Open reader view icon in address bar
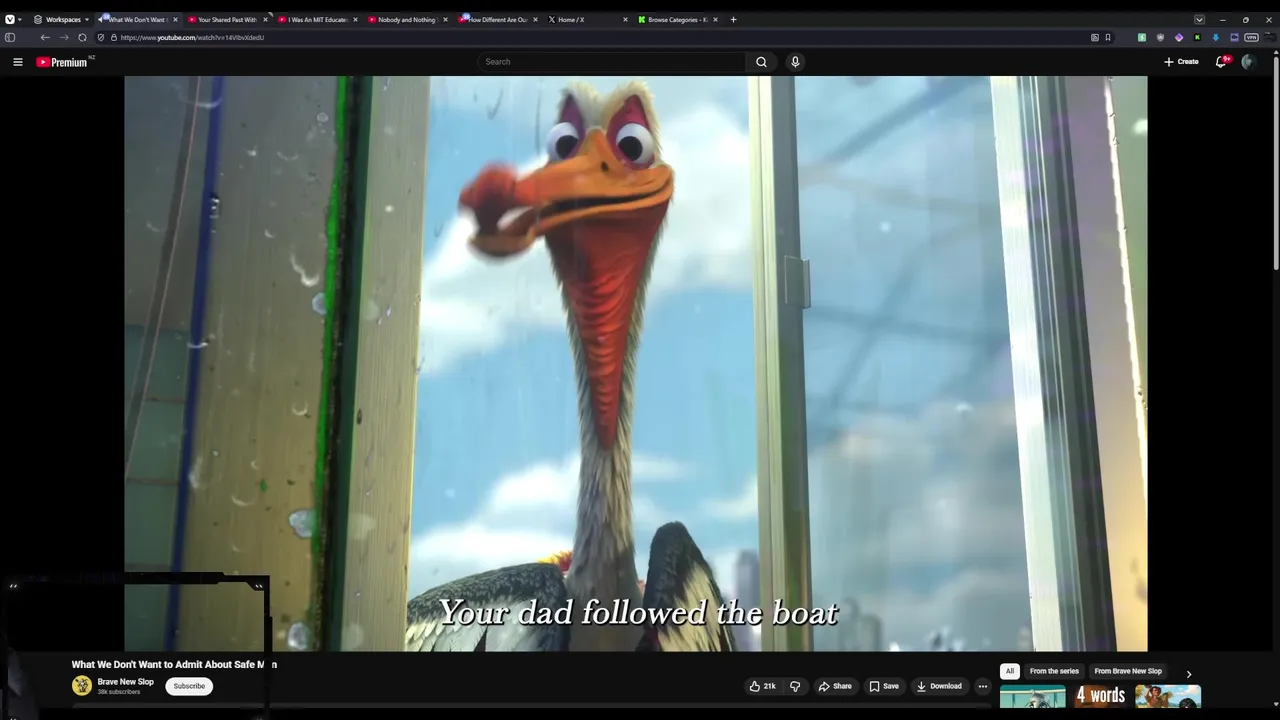The image size is (1280, 720). pyautogui.click(x=1094, y=37)
